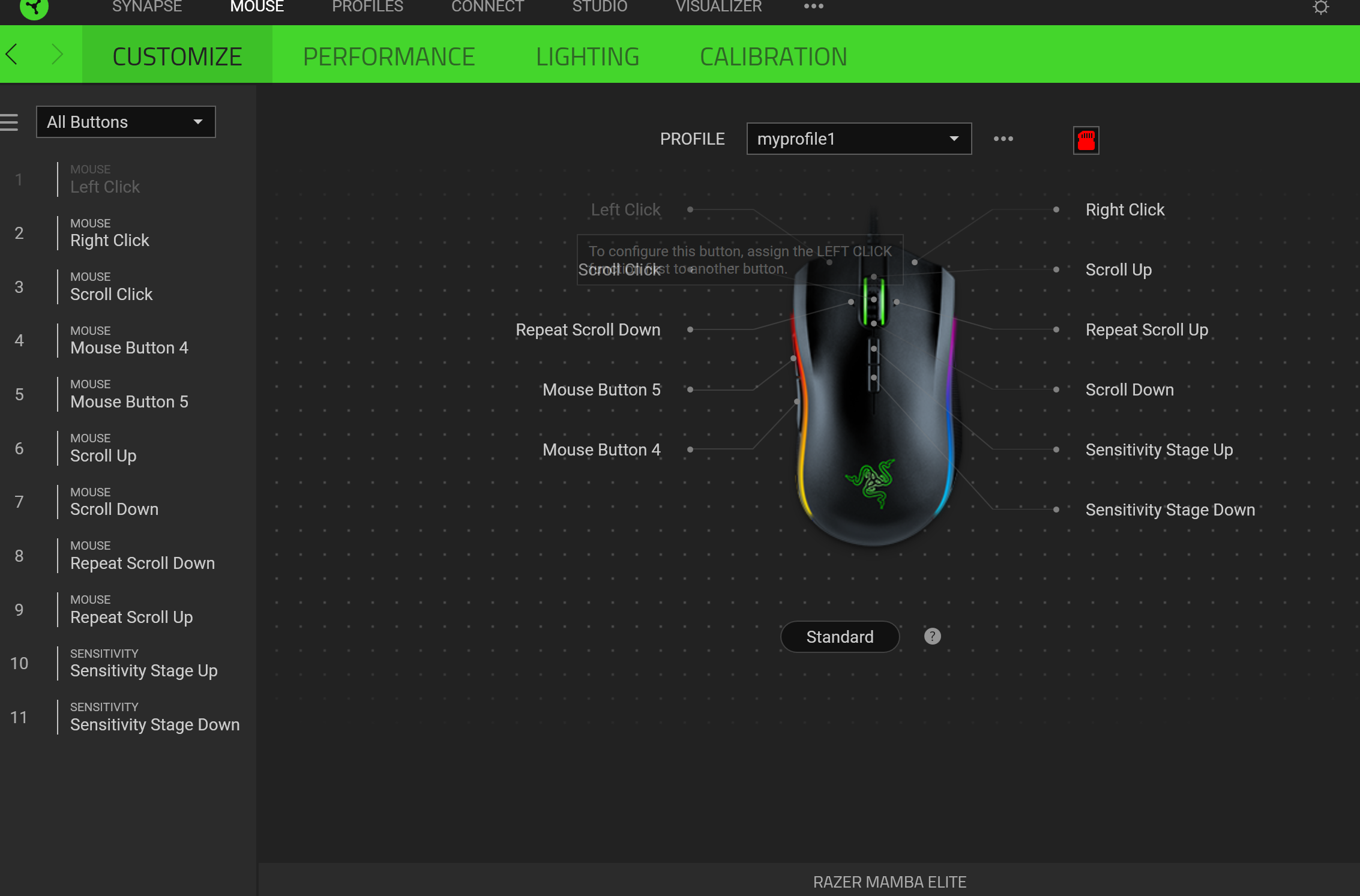This screenshot has height=896, width=1360.
Task: Switch to the CALIBRATION tab
Action: coord(773,56)
